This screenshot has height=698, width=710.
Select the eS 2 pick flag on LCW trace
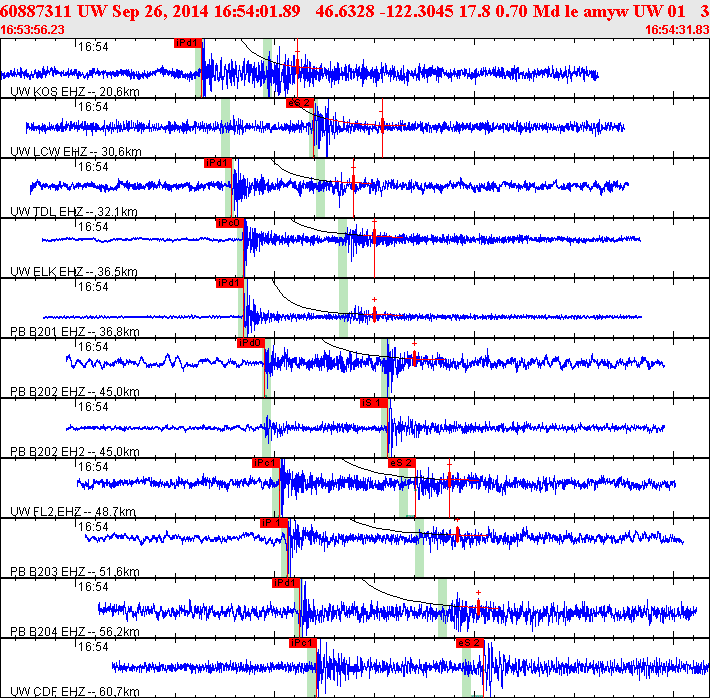300,103
